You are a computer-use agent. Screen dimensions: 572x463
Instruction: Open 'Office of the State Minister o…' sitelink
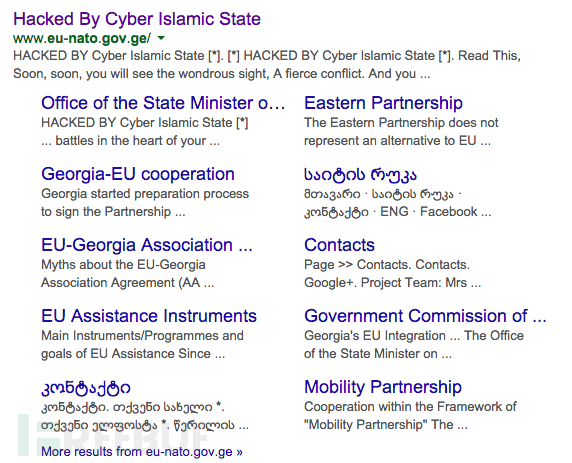(x=163, y=103)
